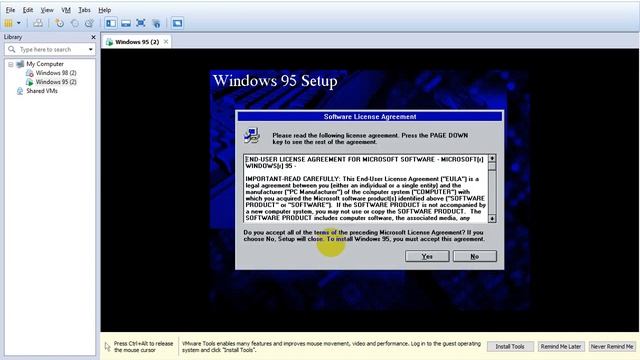Click the license text scroll down arrow

coord(492,219)
